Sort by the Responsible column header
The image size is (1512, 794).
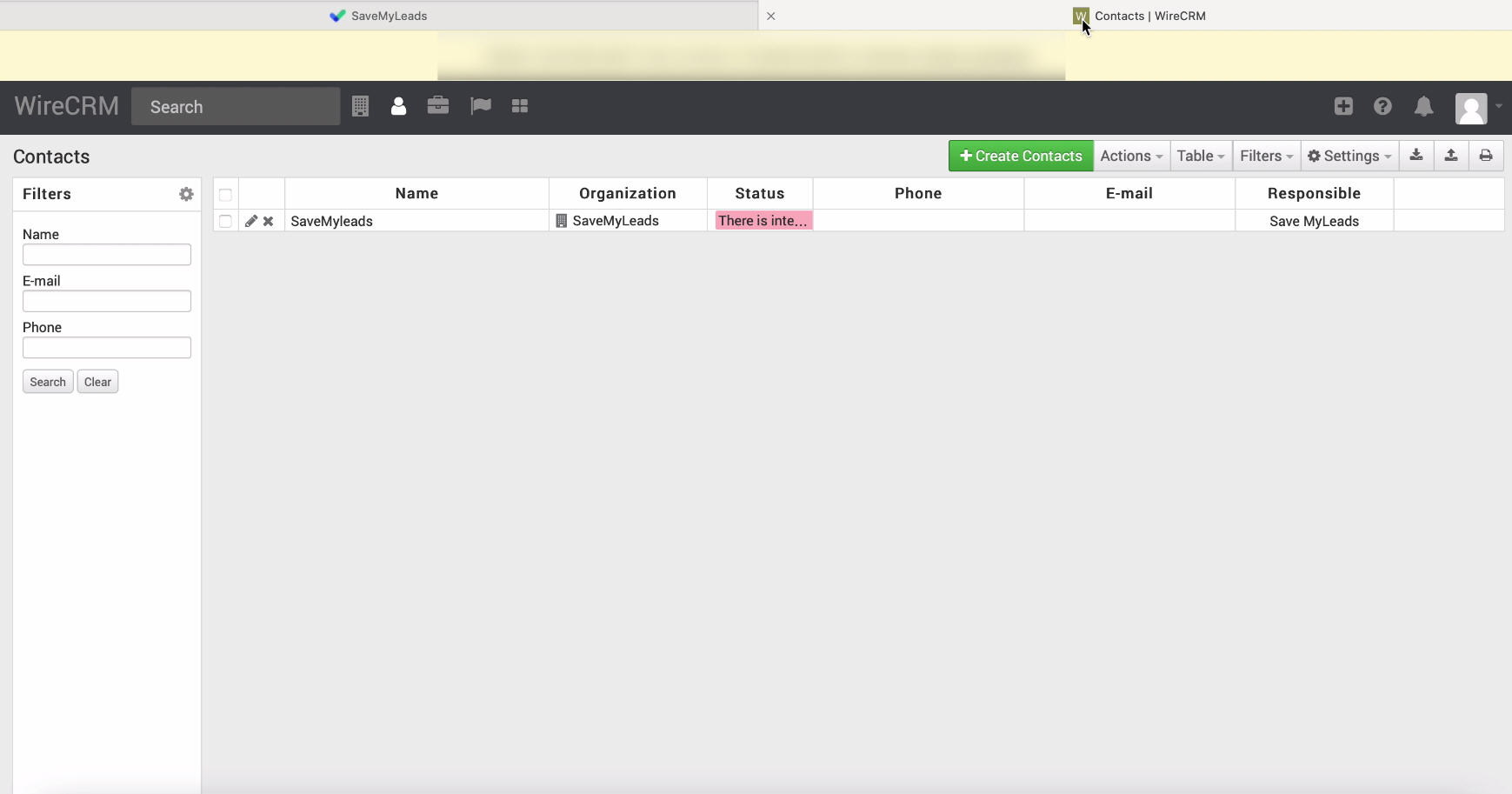click(1314, 193)
